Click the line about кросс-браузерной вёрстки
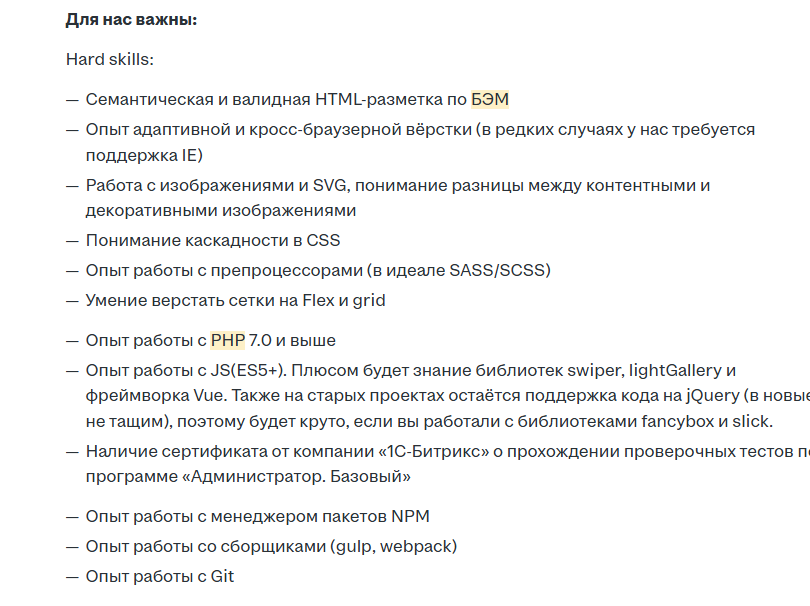This screenshot has width=810, height=606. tap(420, 130)
